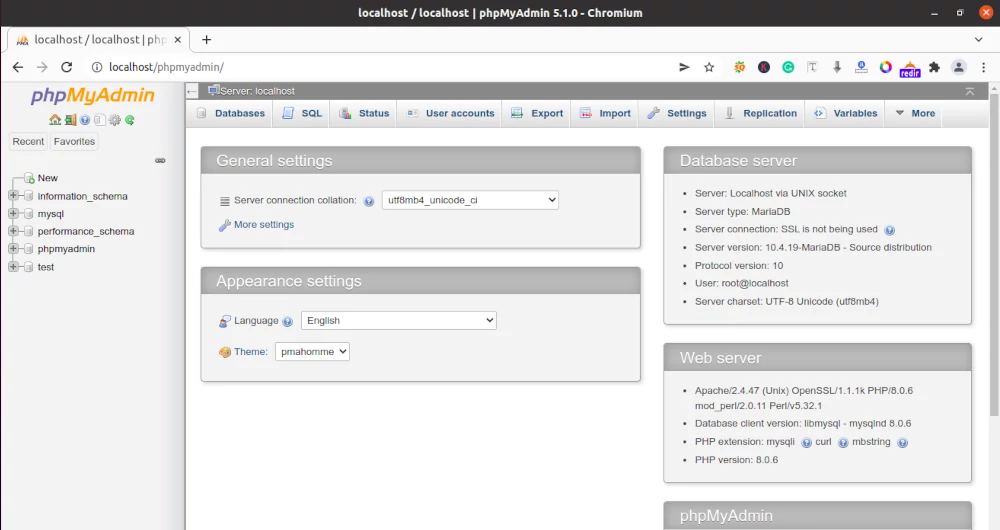Open the browser tab search chevron
The image size is (1000, 530).
point(978,40)
